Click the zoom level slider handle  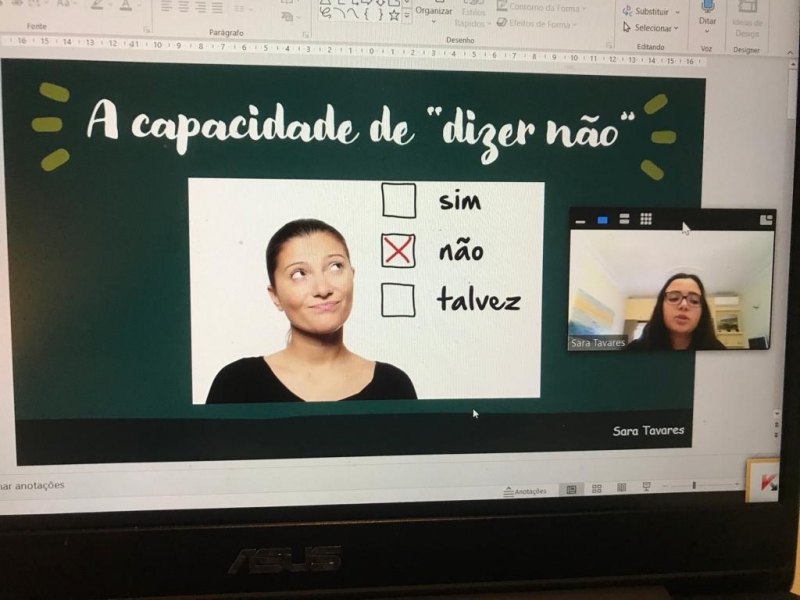pos(694,485)
